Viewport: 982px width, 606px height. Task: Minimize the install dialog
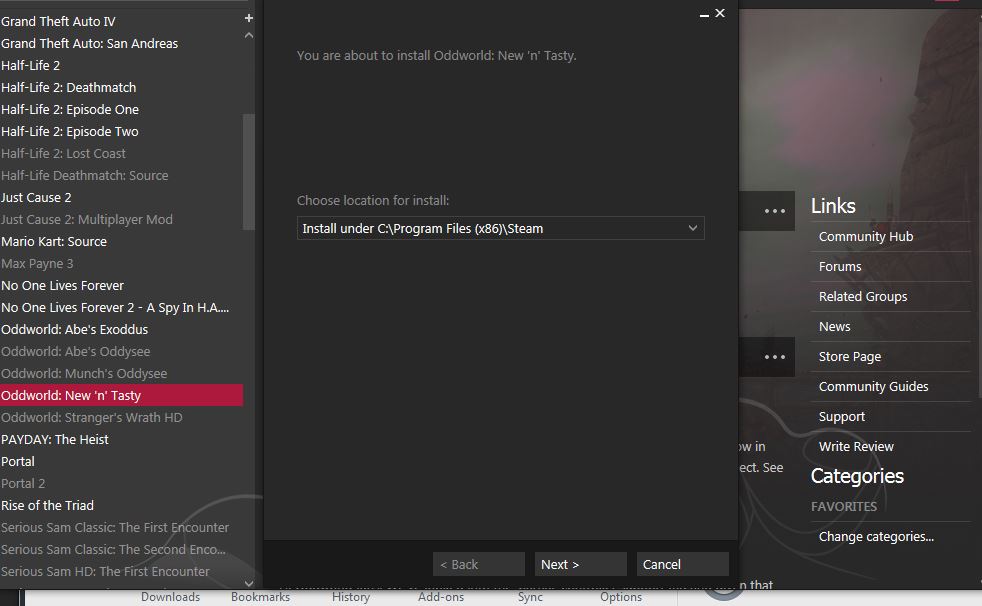[x=704, y=14]
